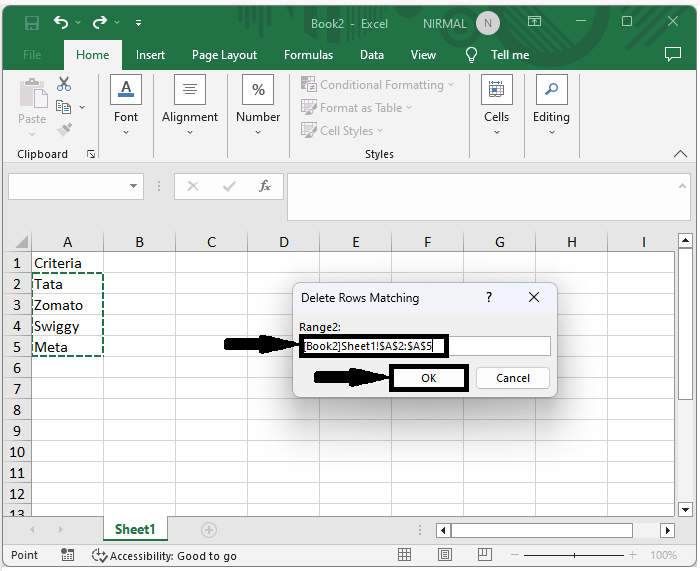
Task: Click the Sheet1 sheet tab
Action: [x=135, y=529]
